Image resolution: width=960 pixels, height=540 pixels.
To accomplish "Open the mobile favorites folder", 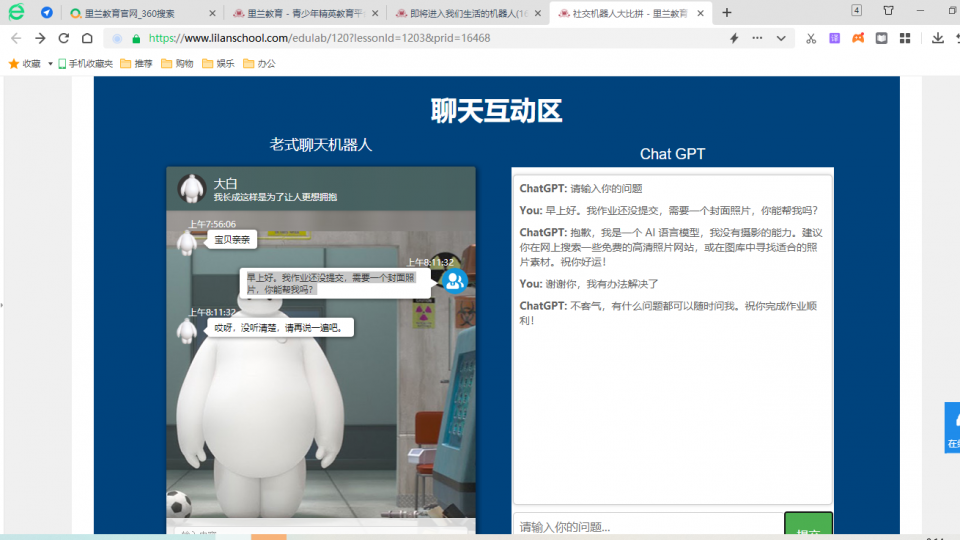I will (x=85, y=64).
